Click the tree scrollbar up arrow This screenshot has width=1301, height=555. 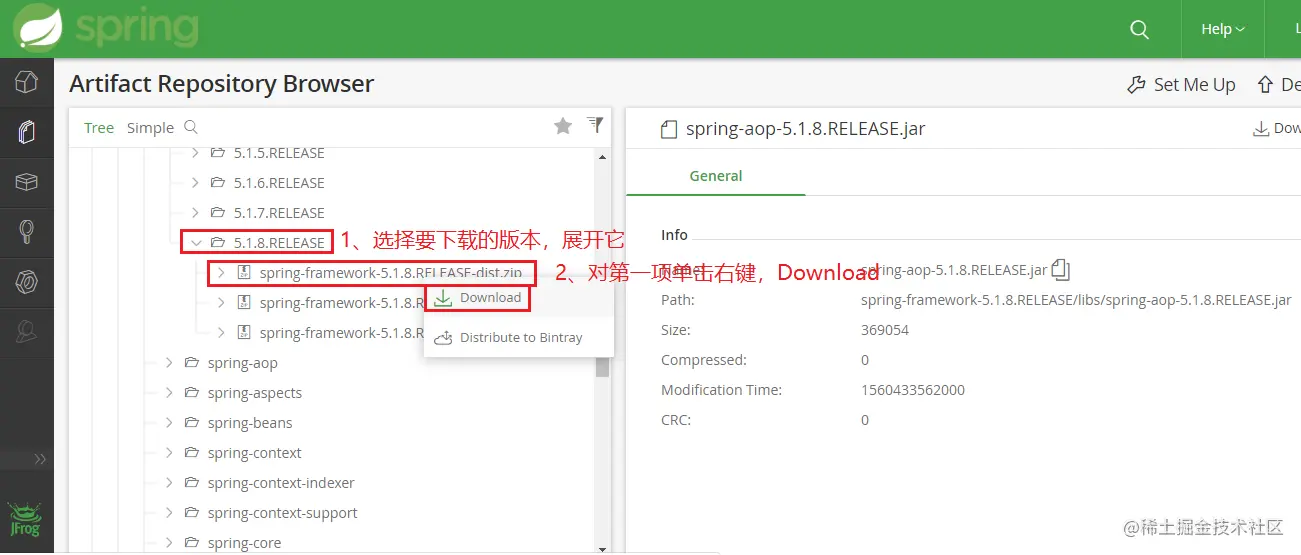pos(602,157)
